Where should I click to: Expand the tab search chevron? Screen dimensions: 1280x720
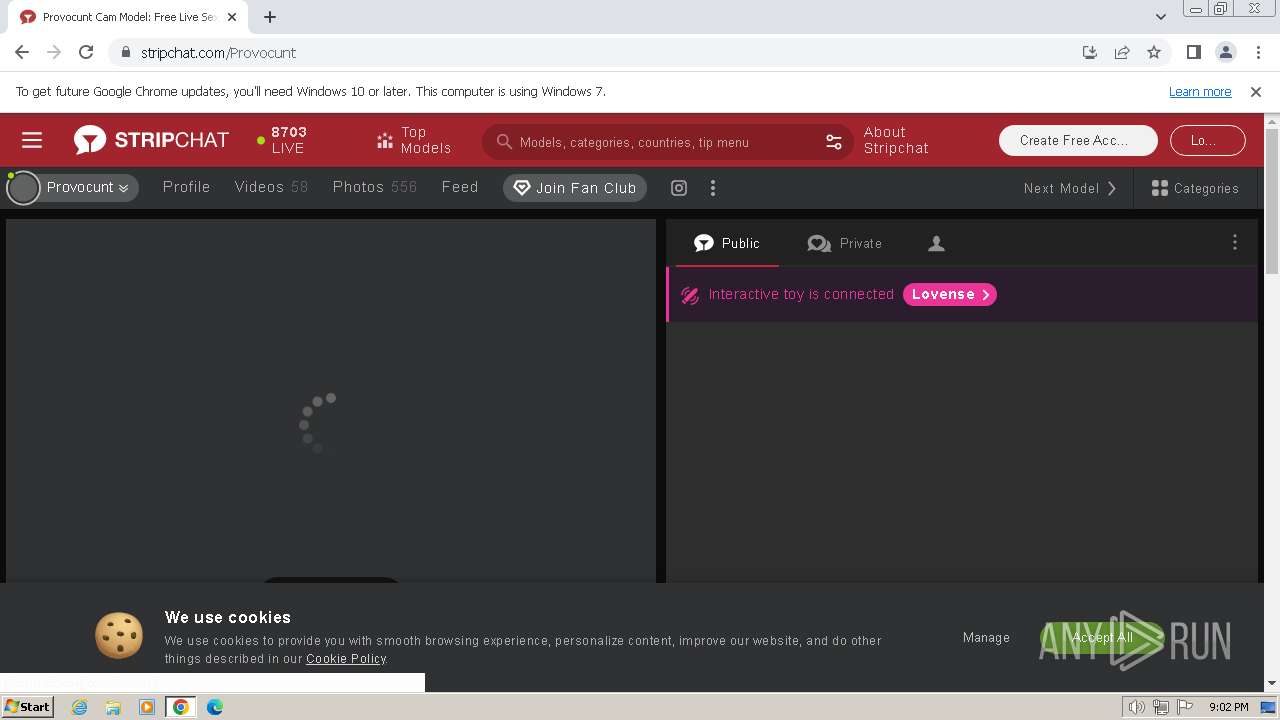point(1161,17)
